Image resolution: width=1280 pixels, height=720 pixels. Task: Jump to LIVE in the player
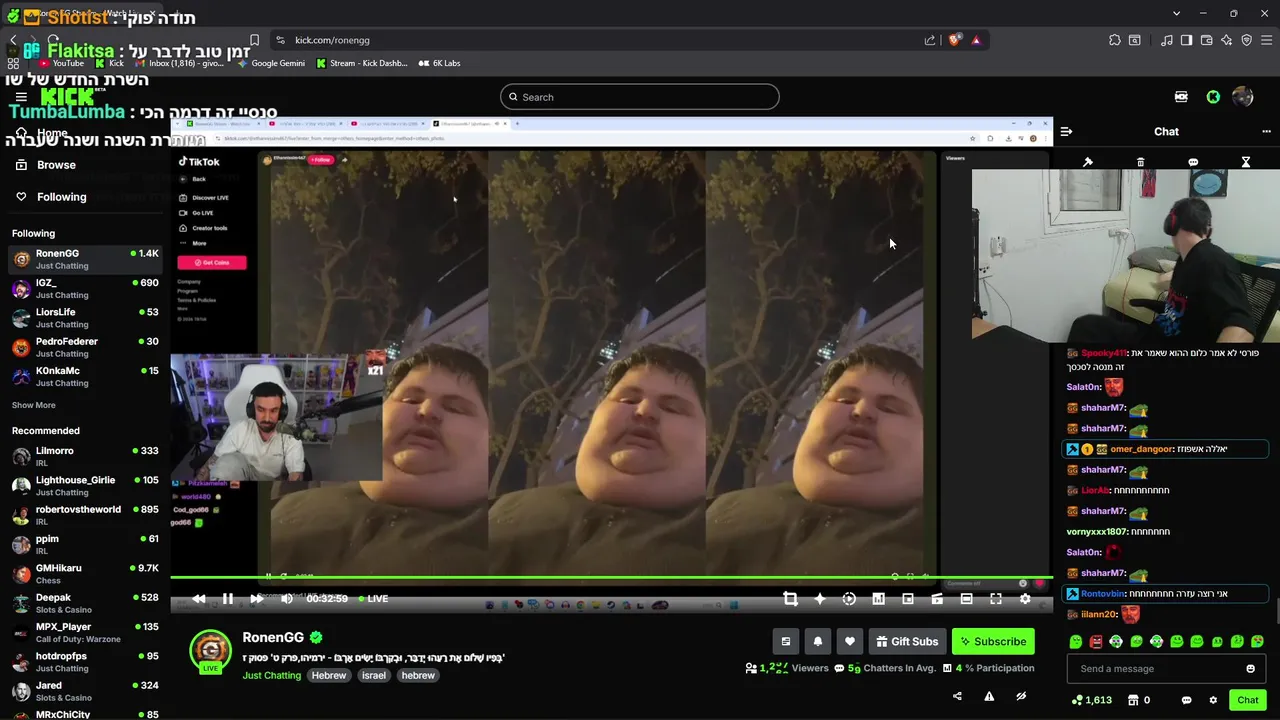coord(373,599)
